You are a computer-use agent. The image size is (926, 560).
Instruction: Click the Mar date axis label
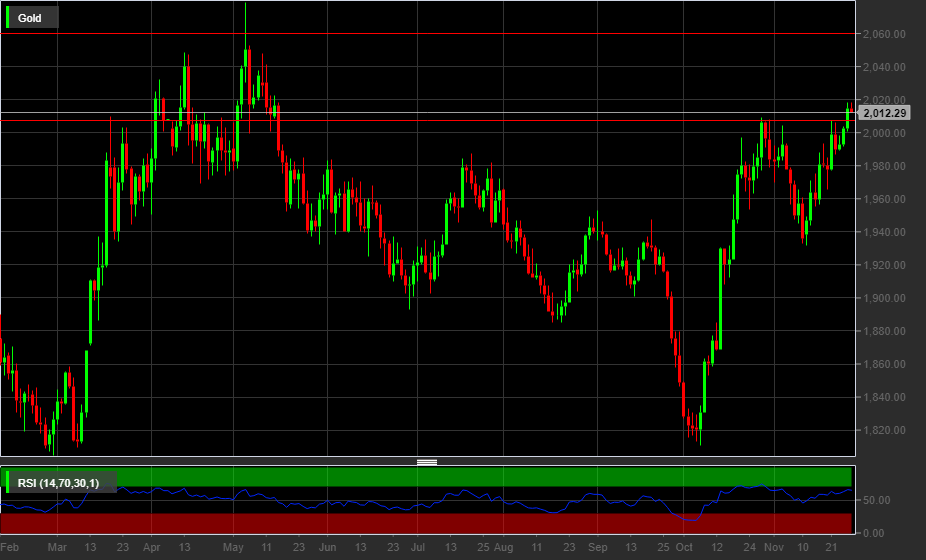click(57, 548)
